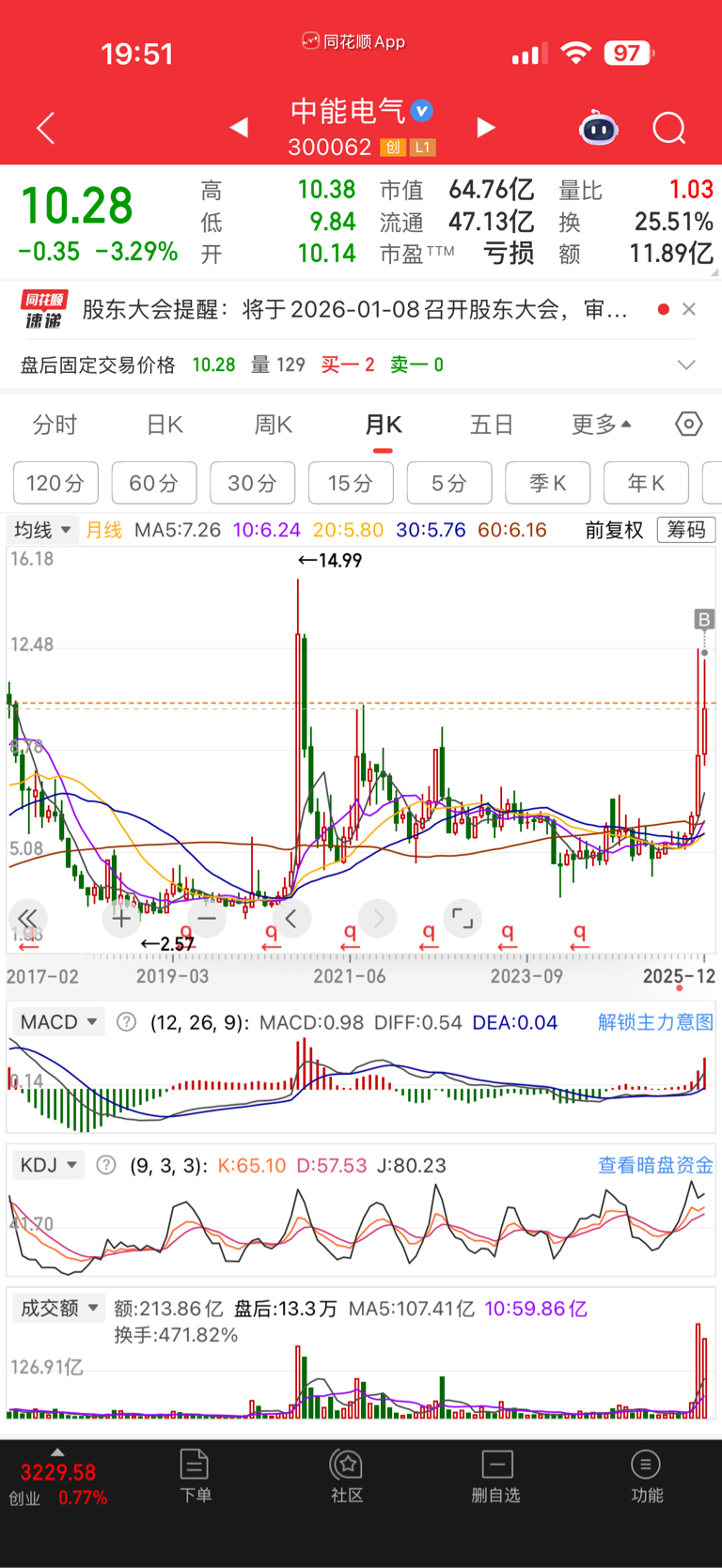722x1568 pixels.
Task: Select 120分 period button
Action: coord(55,483)
